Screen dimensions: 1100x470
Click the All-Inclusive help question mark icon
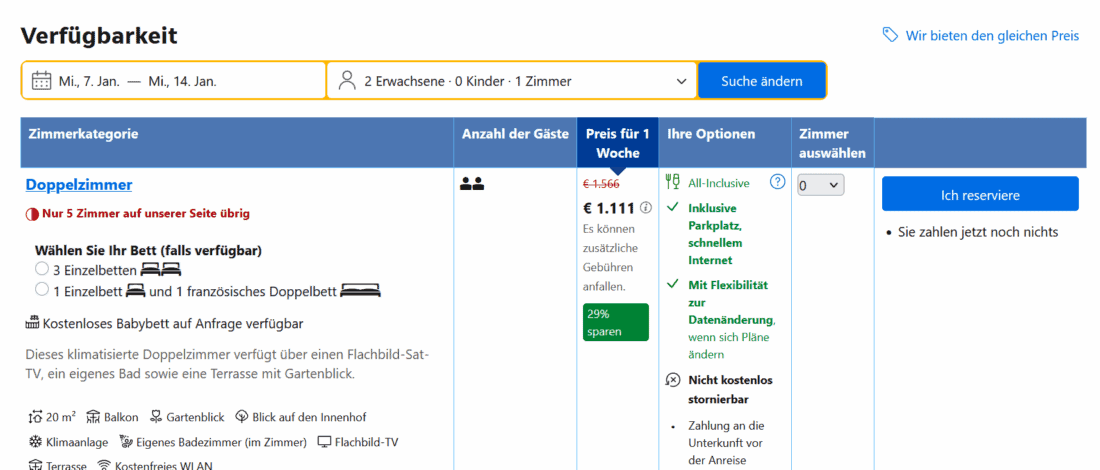(777, 182)
